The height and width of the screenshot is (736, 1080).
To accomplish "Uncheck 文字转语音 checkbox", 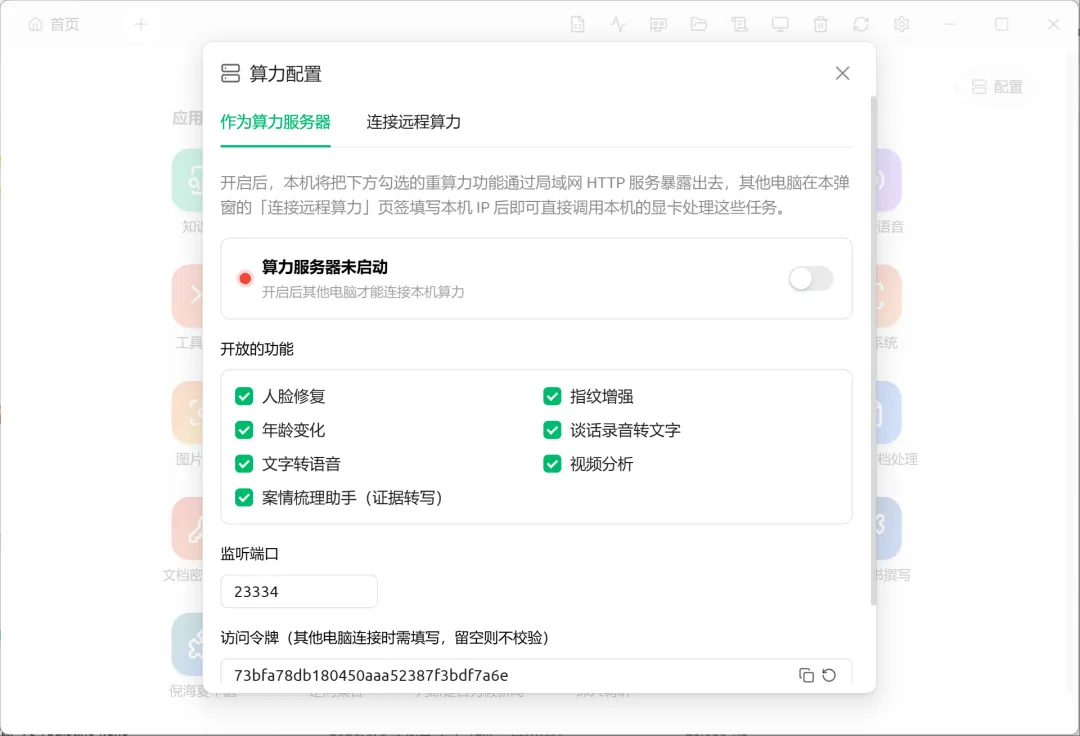I will pyautogui.click(x=244, y=464).
